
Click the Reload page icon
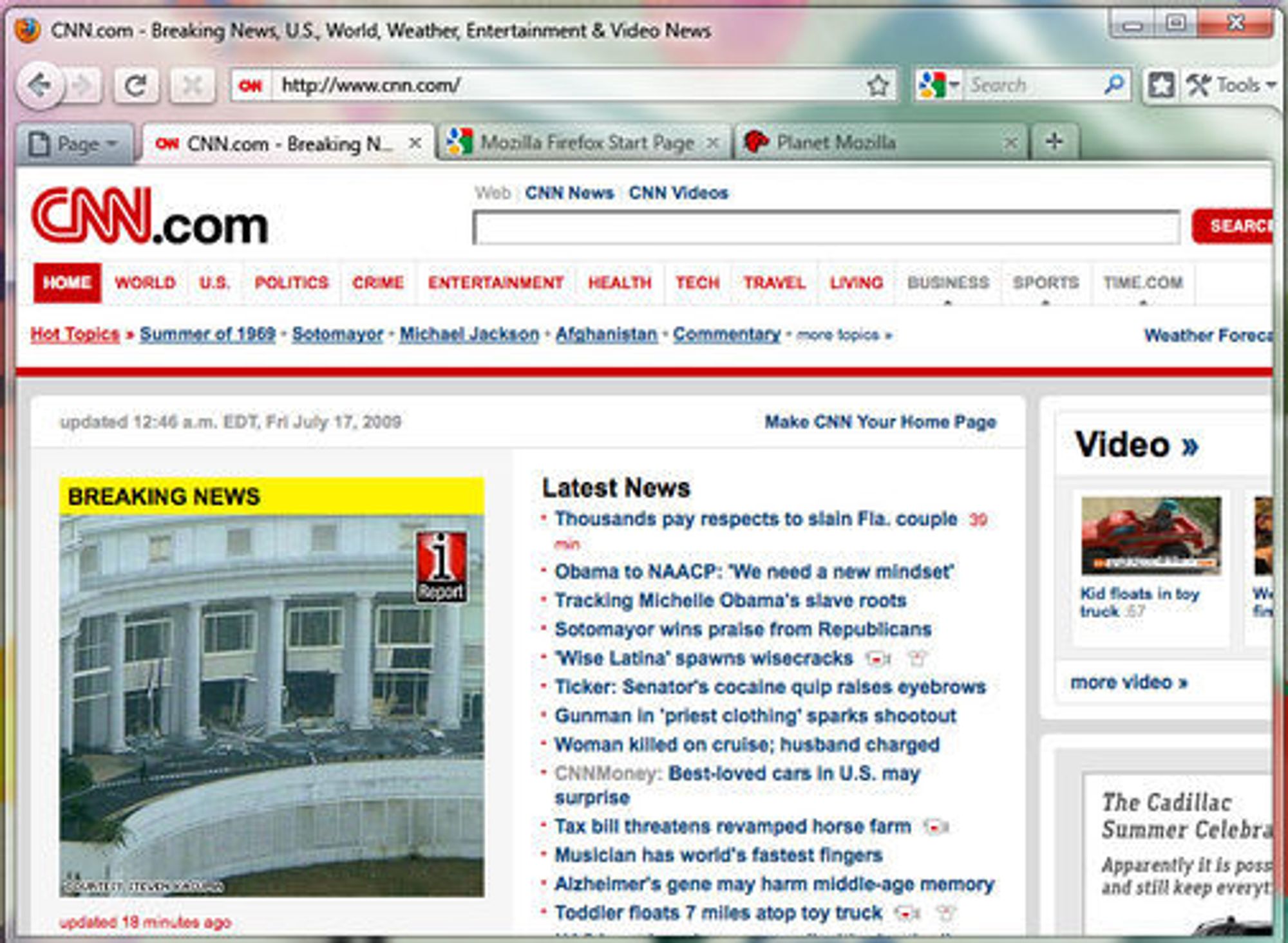coord(135,86)
